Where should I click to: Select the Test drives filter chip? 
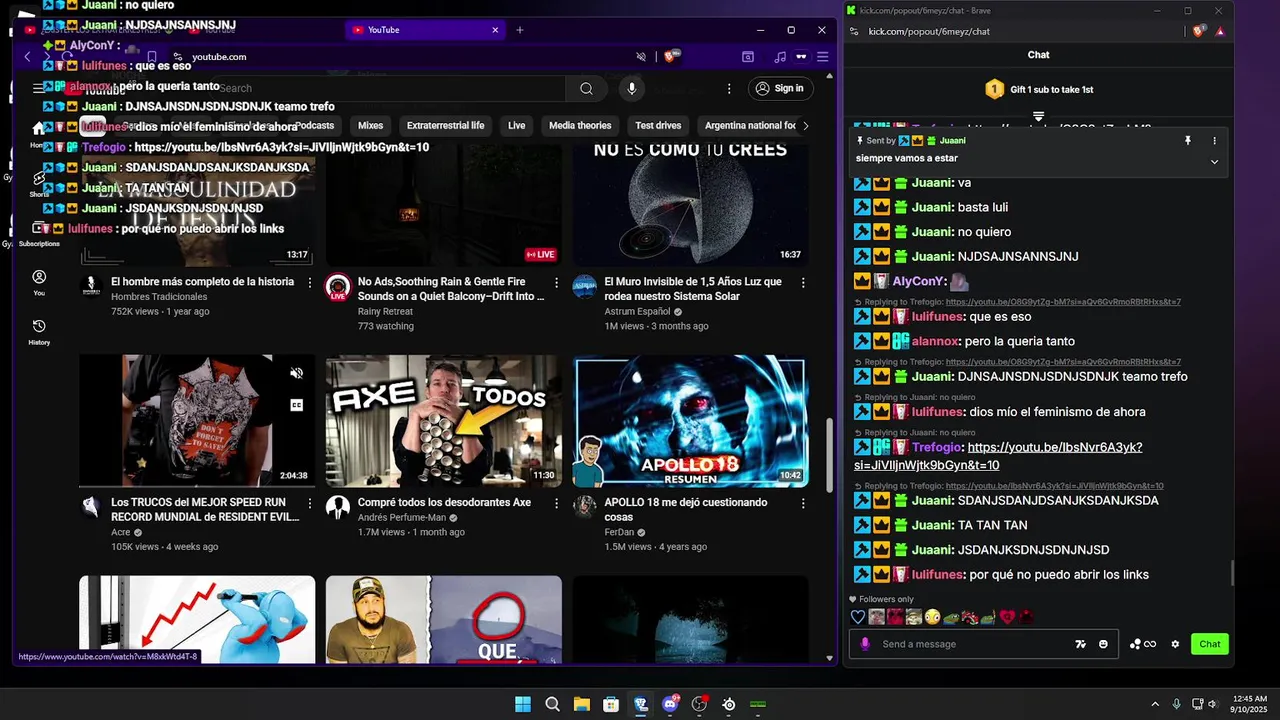point(658,126)
